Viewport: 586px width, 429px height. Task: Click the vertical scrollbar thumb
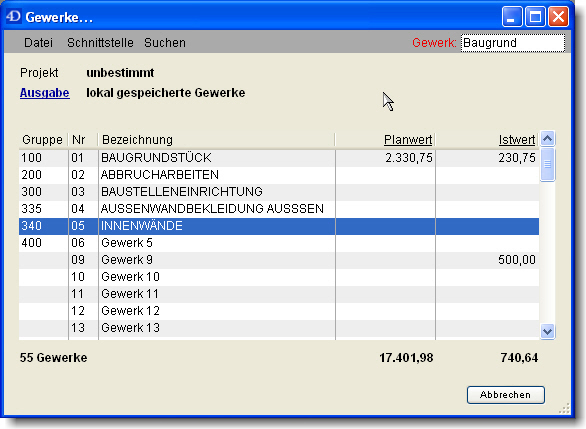point(548,164)
